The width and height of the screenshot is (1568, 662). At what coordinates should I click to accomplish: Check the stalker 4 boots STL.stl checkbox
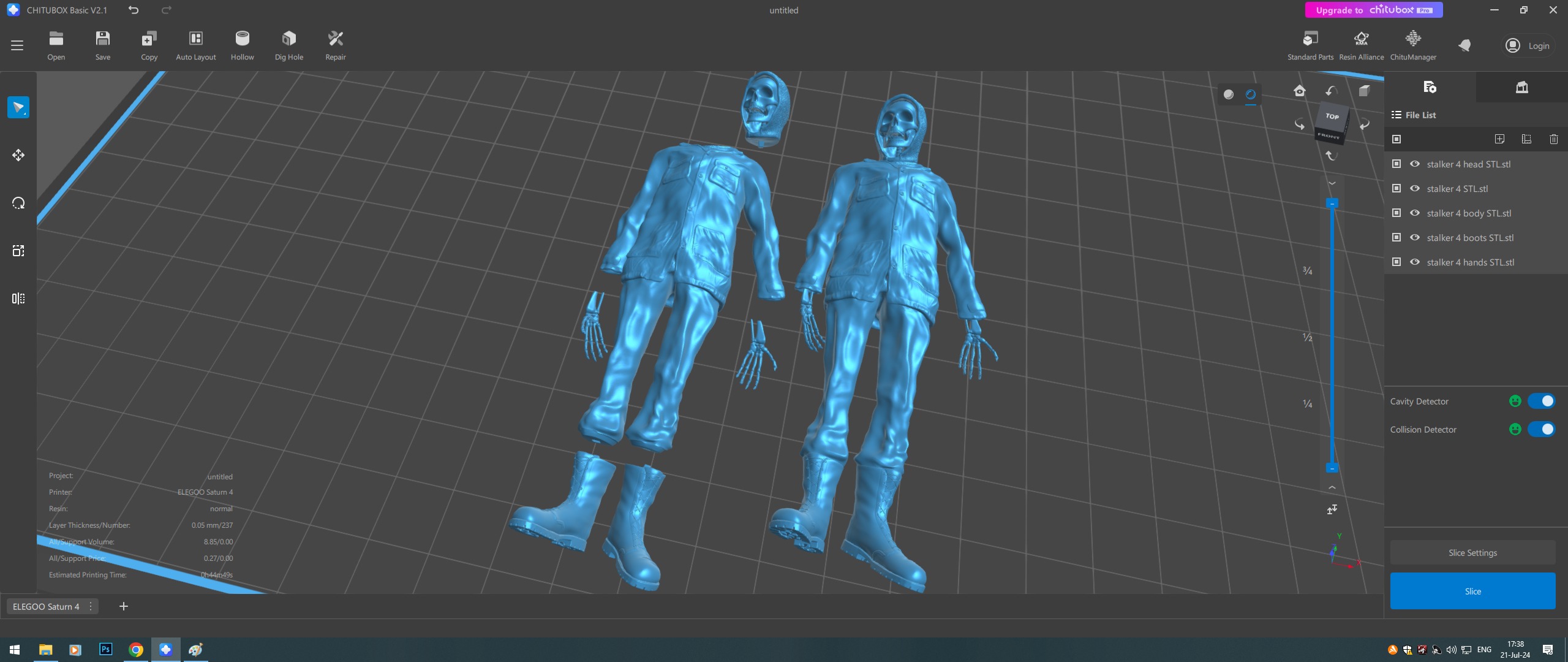coord(1396,237)
